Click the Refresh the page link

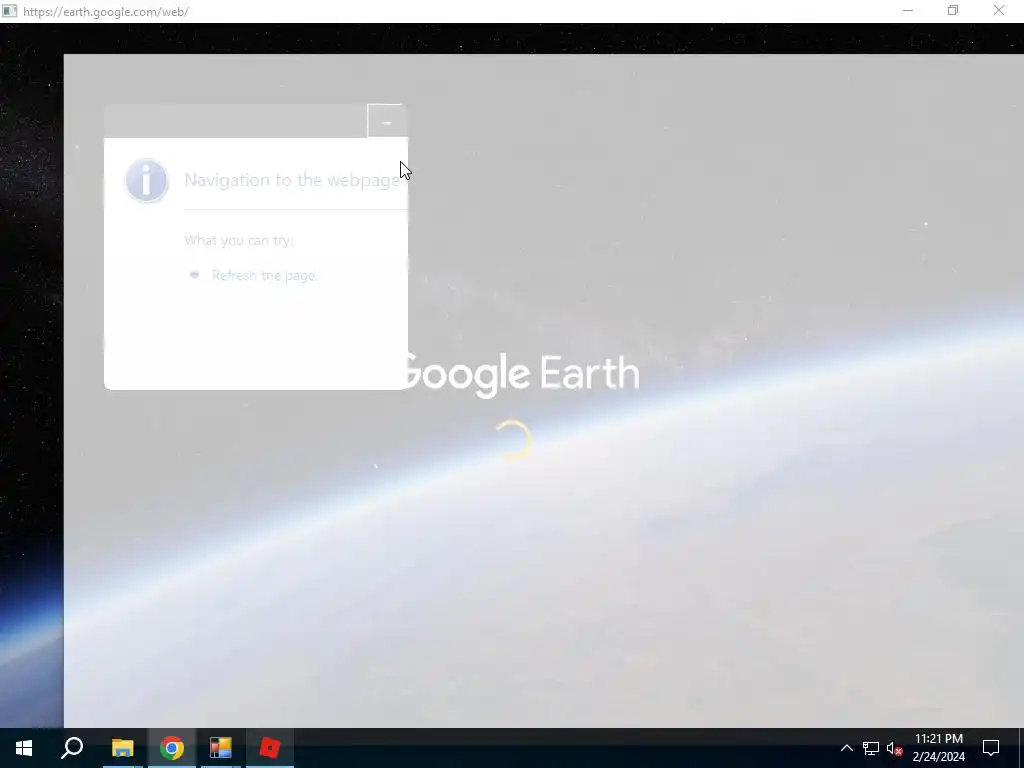tap(264, 276)
